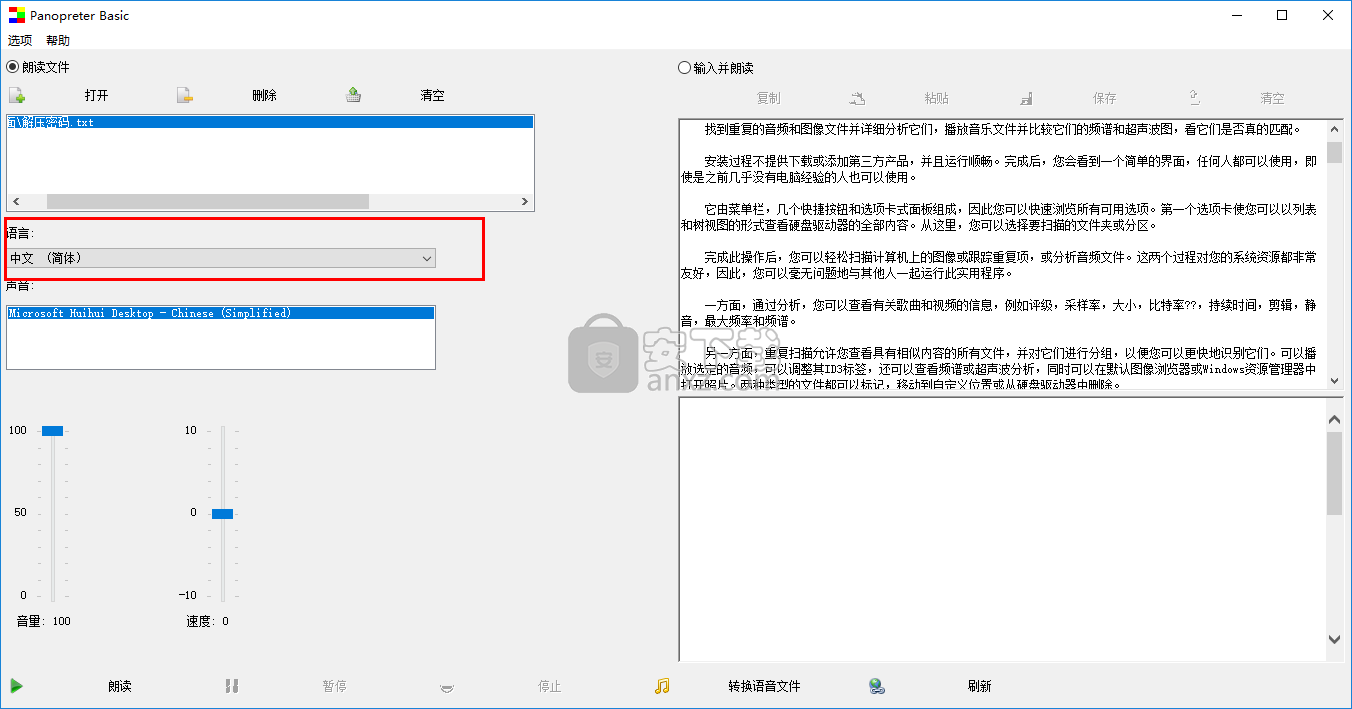Image resolution: width=1352 pixels, height=709 pixels.
Task: Click the 朗读 button
Action: 120,686
